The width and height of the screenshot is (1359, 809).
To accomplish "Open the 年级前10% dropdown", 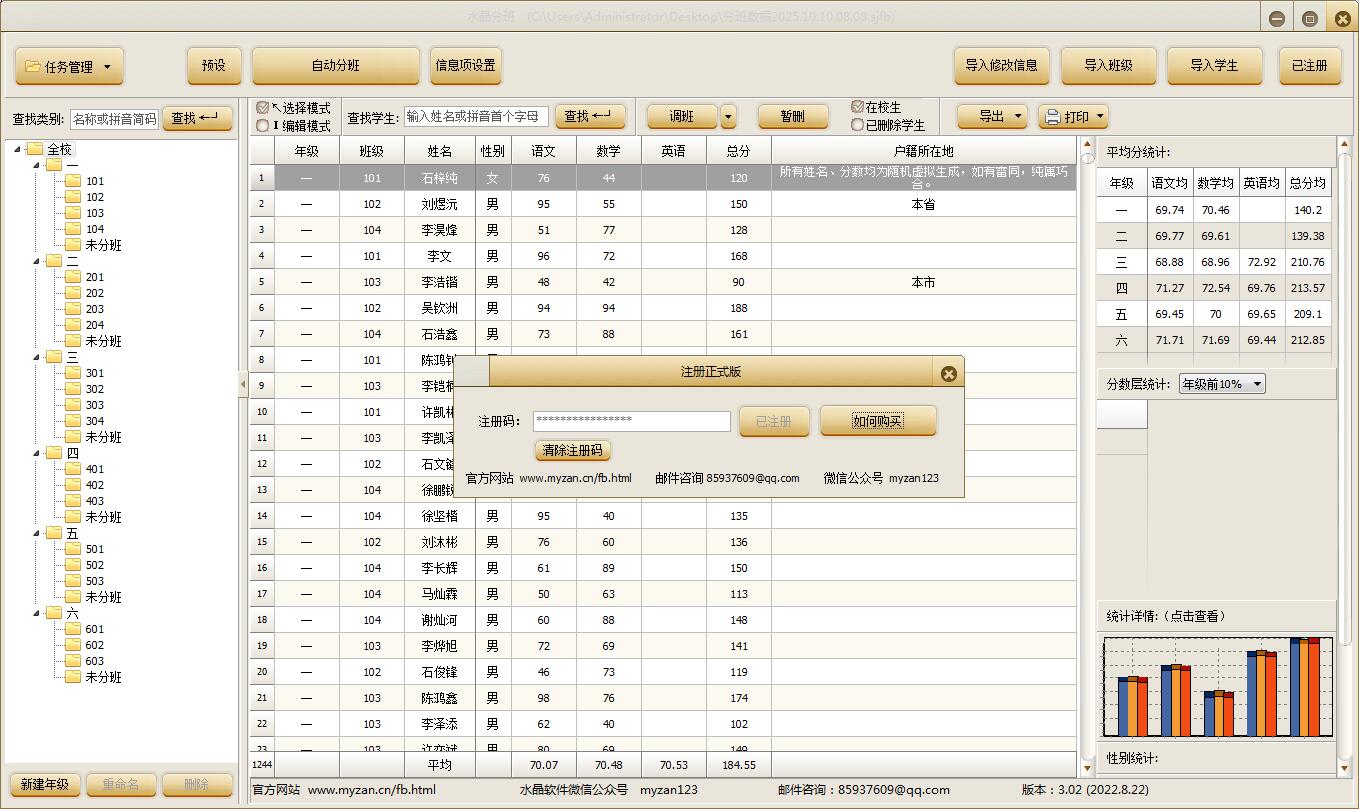I will 1221,384.
